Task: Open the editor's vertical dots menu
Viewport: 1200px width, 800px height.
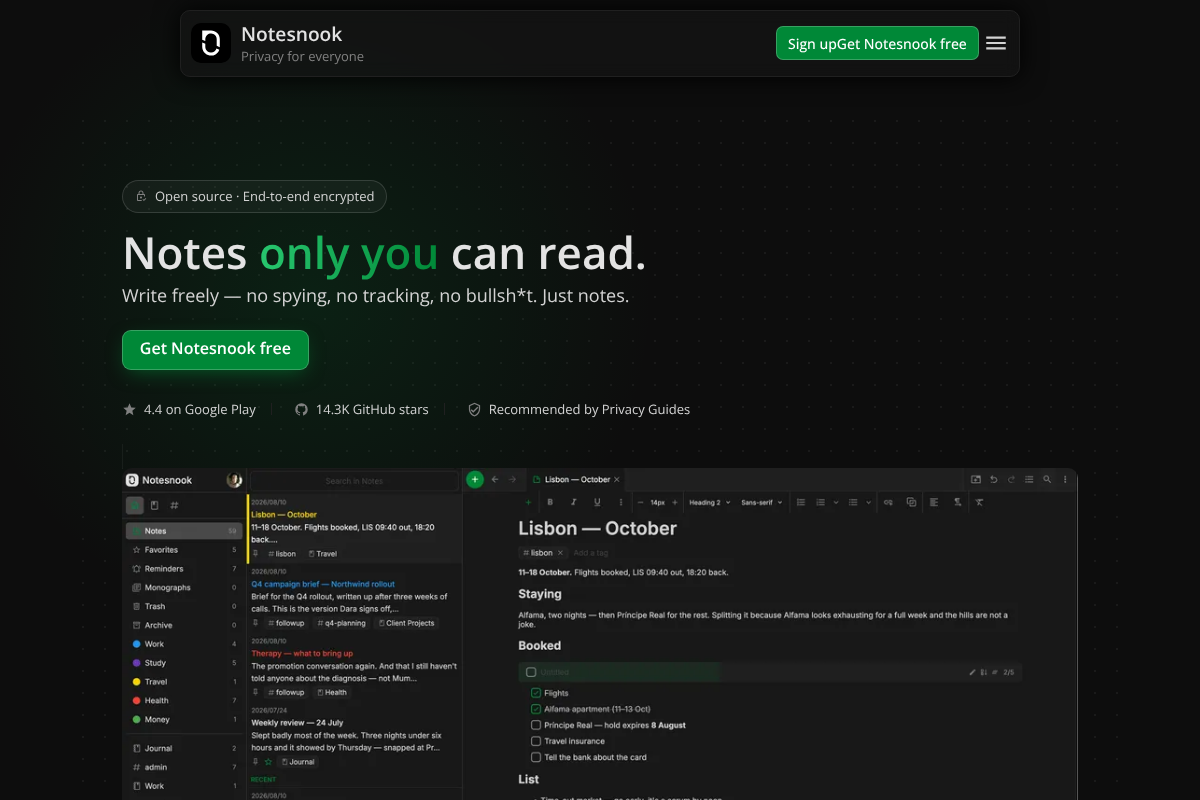Action: (x=1065, y=479)
